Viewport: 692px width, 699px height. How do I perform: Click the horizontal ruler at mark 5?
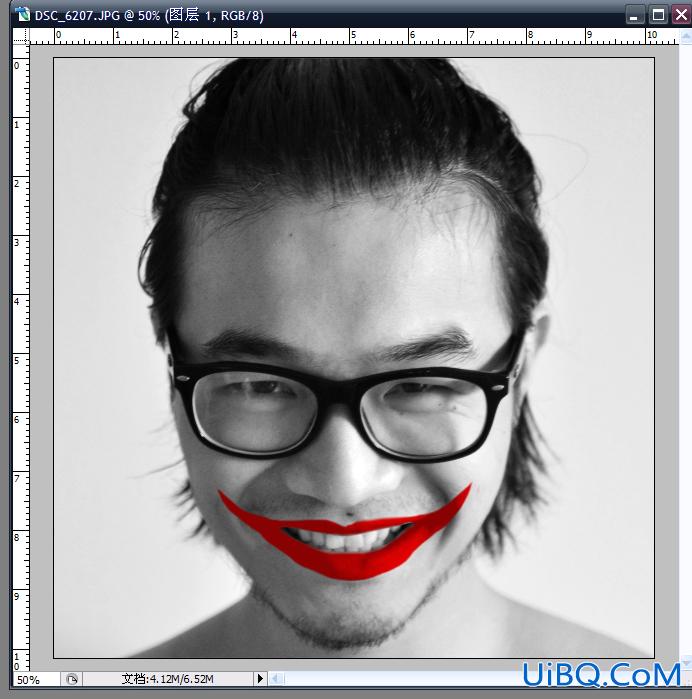coord(354,36)
